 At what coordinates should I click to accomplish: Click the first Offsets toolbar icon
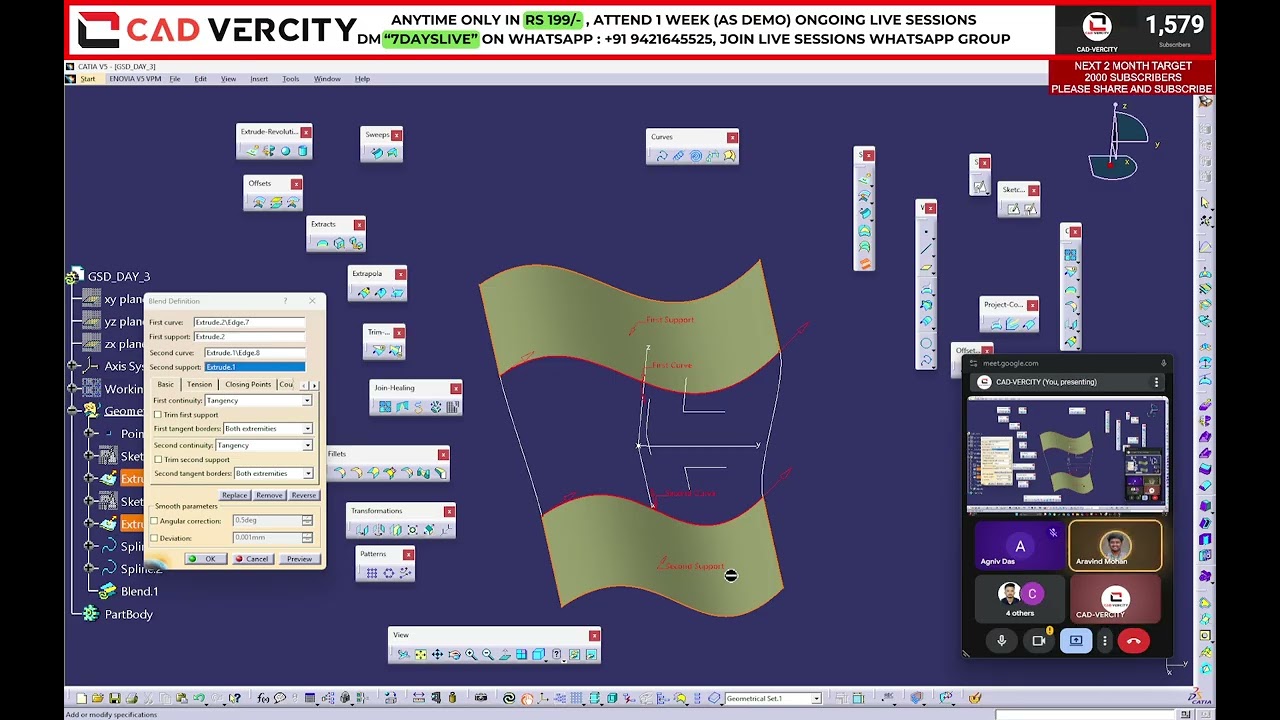point(259,202)
